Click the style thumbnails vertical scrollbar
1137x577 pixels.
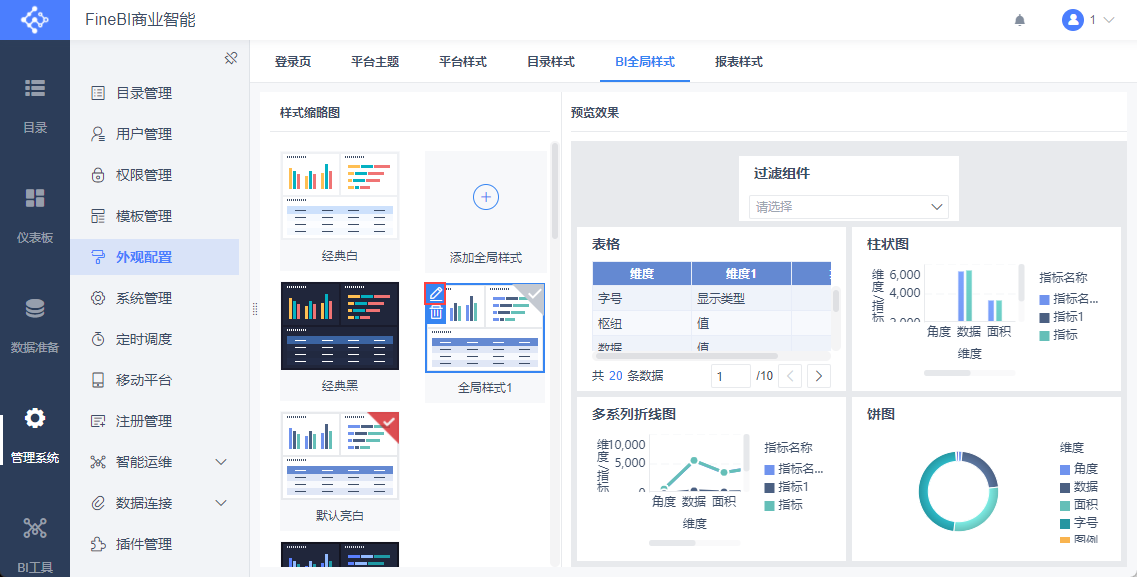click(555, 191)
